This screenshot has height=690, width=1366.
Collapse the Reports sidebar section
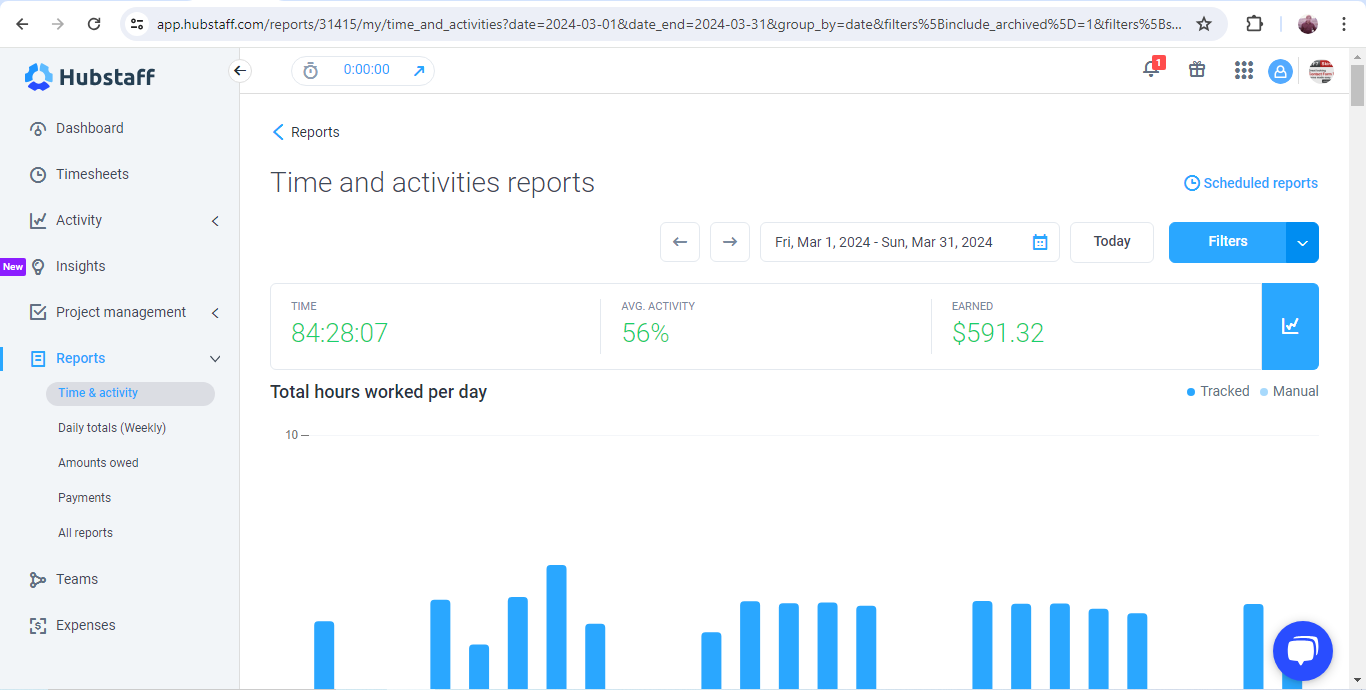215,359
